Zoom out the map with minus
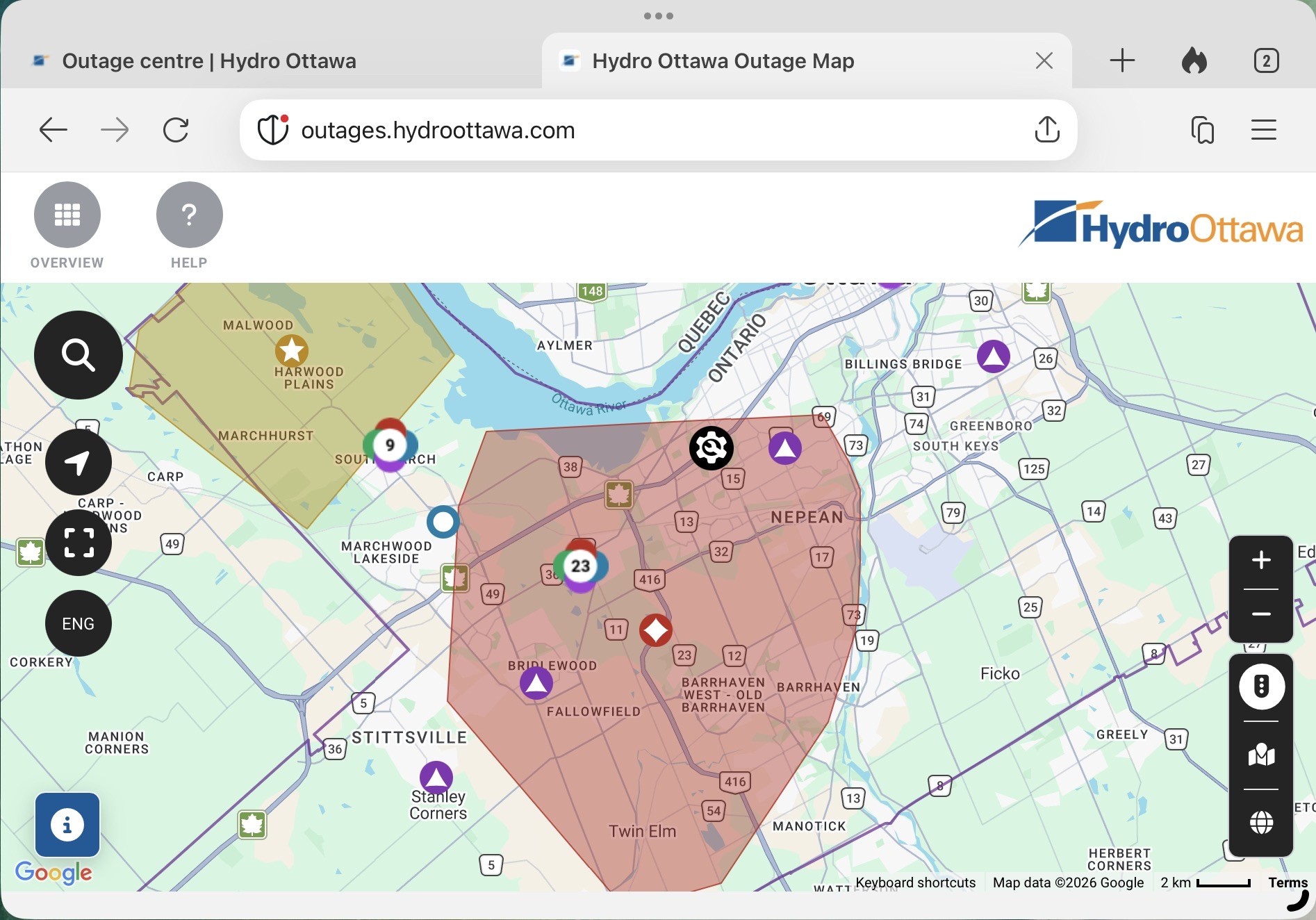This screenshot has width=1316, height=920. 1261,614
